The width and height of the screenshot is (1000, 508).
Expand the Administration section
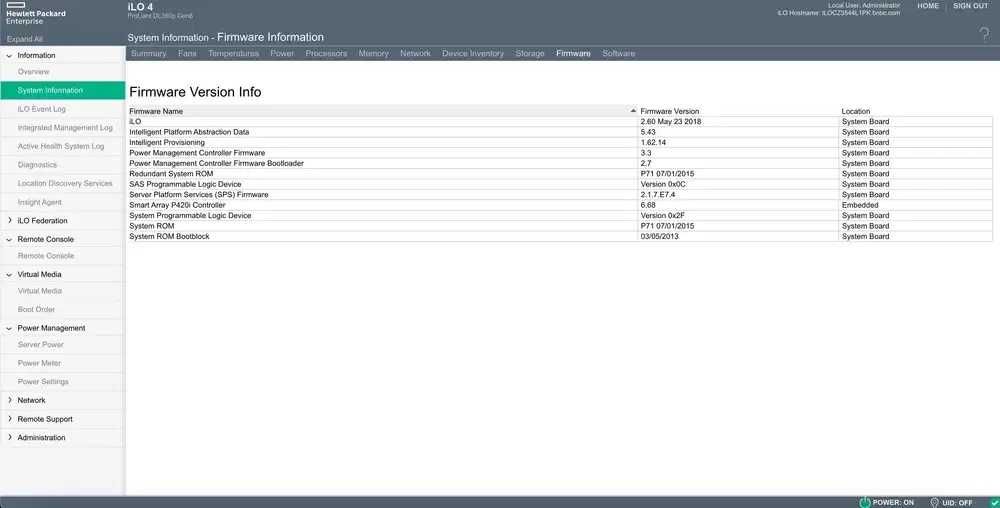click(9, 437)
